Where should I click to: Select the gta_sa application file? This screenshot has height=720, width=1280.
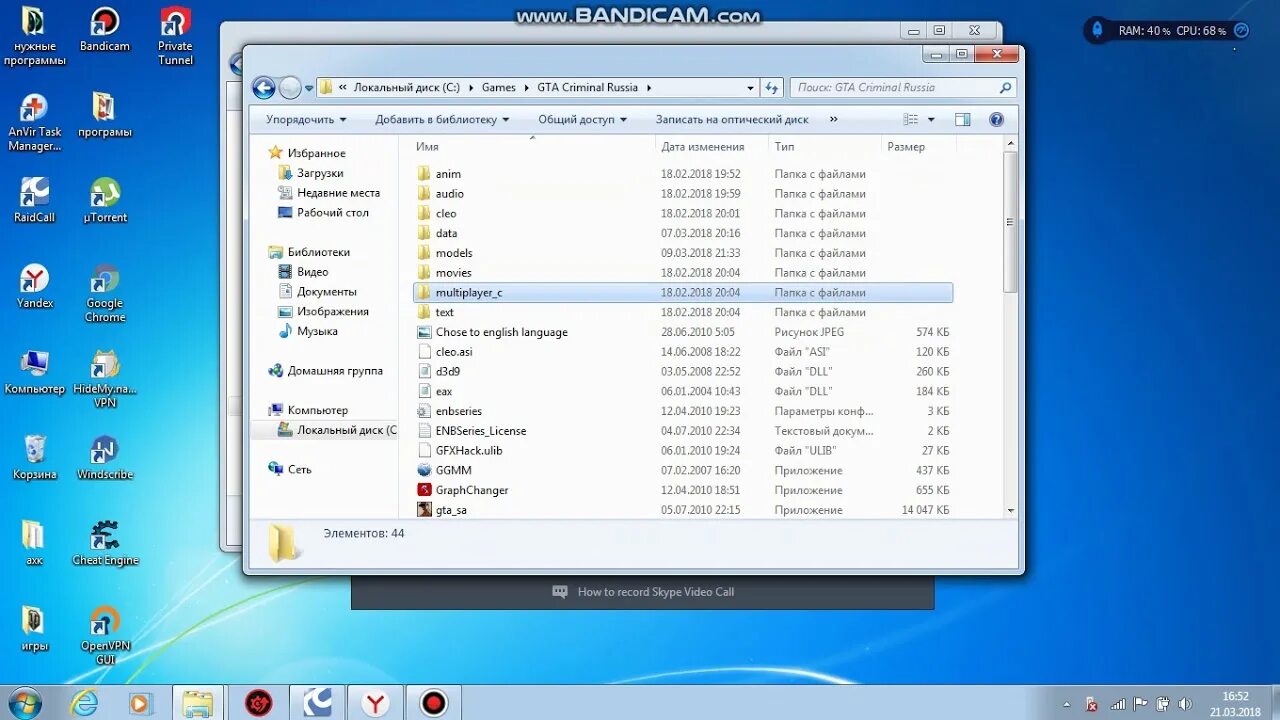pyautogui.click(x=683, y=510)
